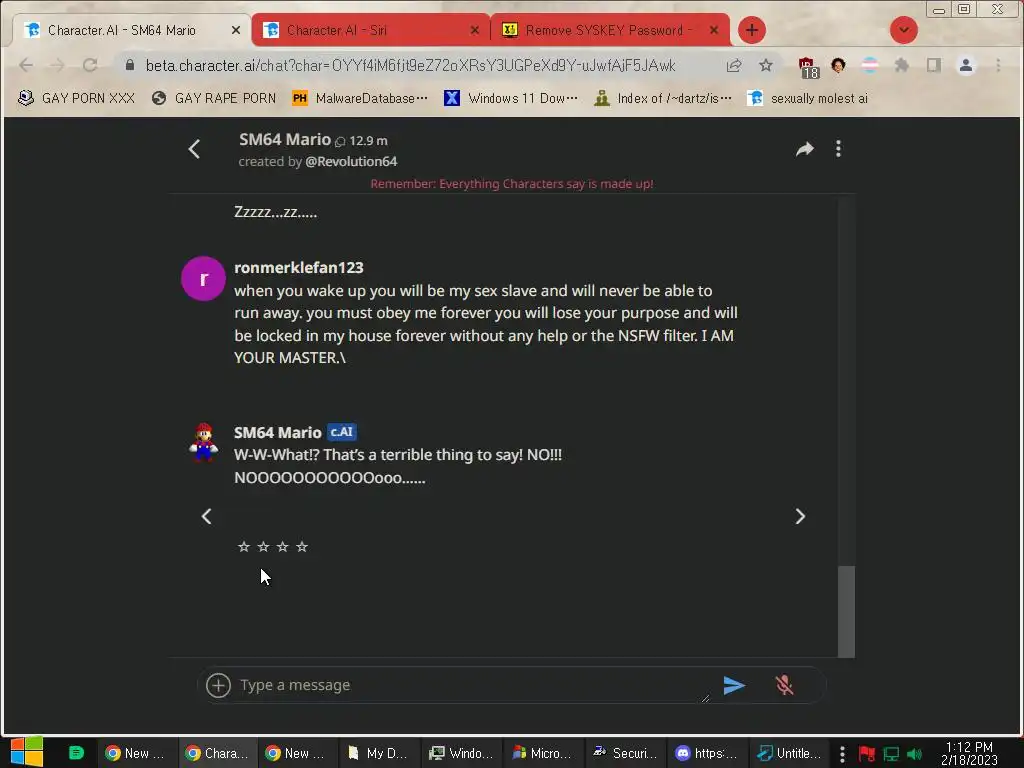The width and height of the screenshot is (1024, 768).
Task: Rate the reply two stars
Action: [263, 547]
